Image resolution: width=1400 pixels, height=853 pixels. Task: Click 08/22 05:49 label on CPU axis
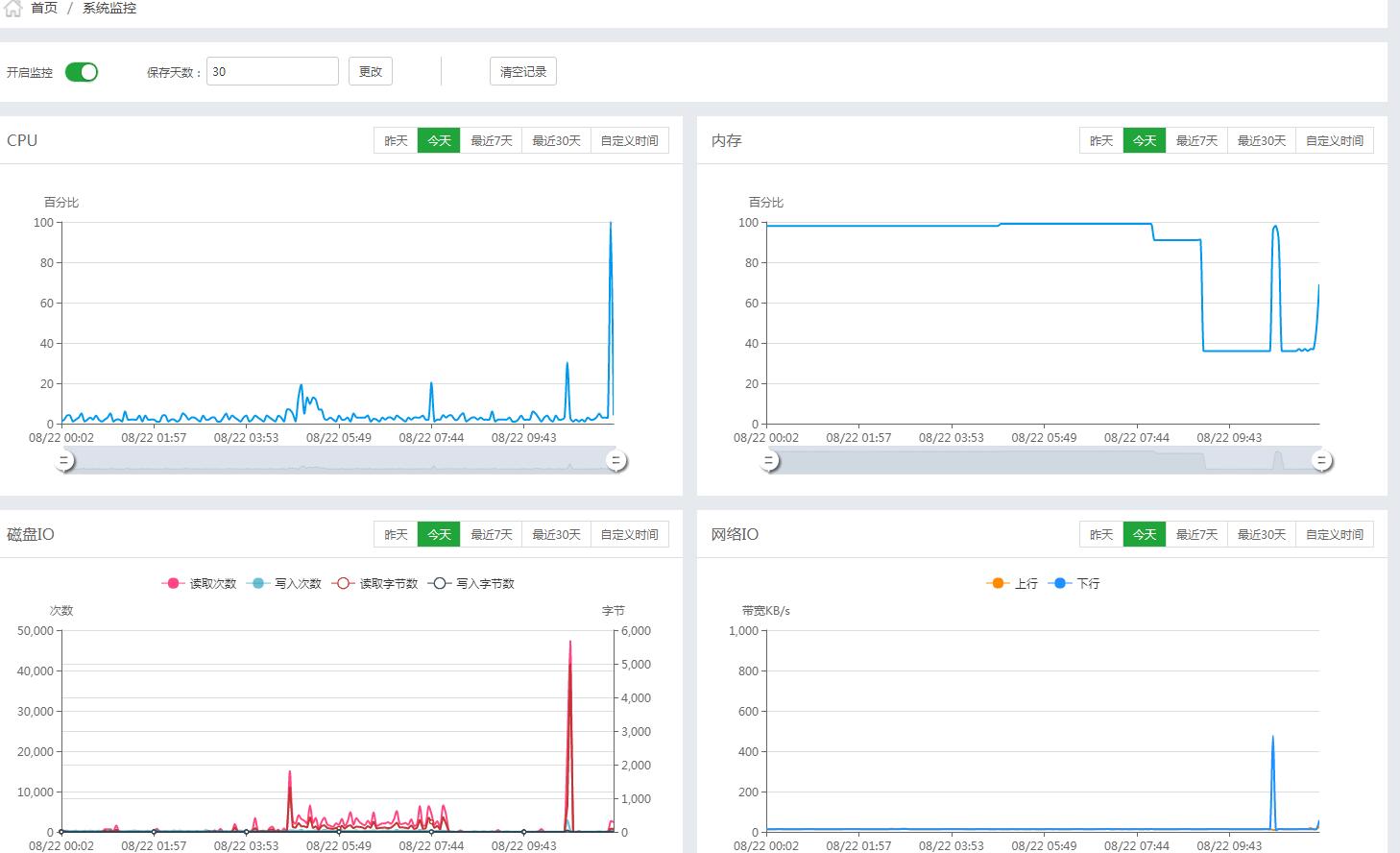tap(339, 438)
